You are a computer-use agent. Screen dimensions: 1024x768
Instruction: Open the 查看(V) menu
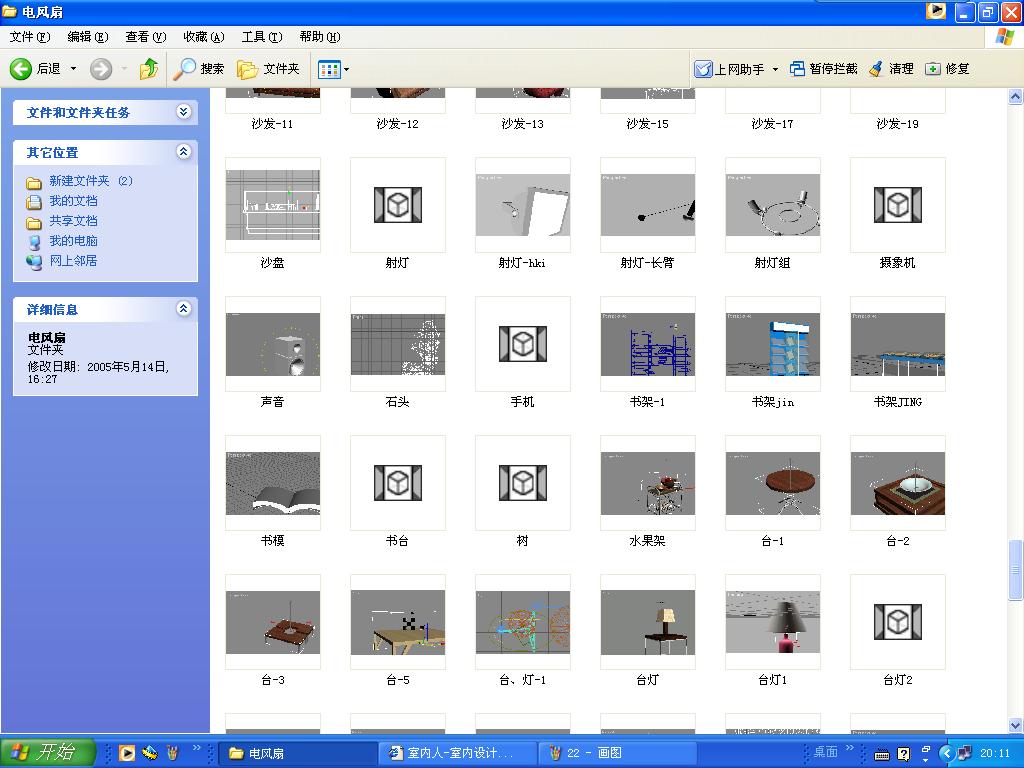coord(146,37)
